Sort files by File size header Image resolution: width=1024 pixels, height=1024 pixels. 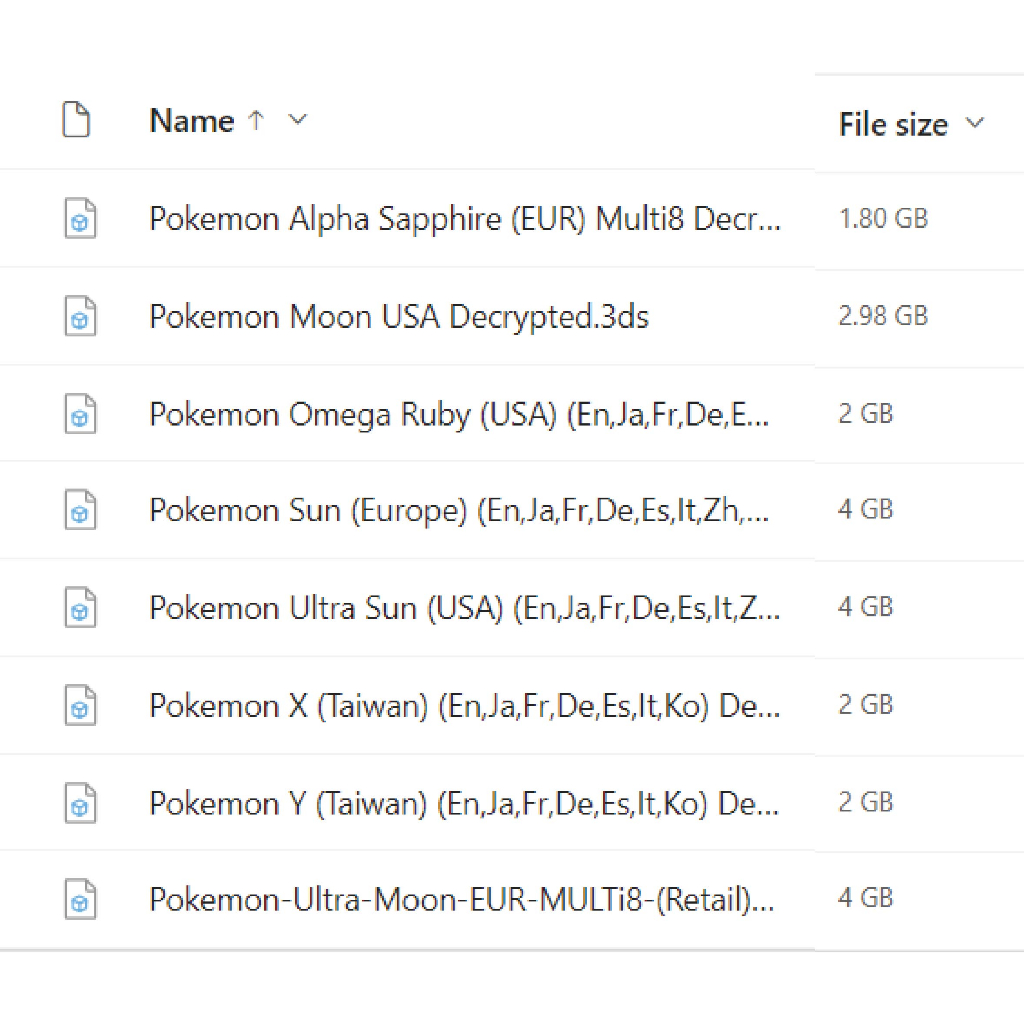point(893,125)
